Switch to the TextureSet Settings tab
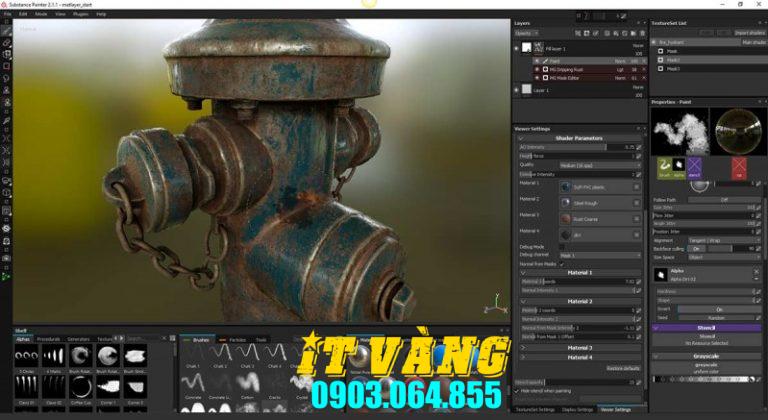This screenshot has width=768, height=420. pos(535,409)
